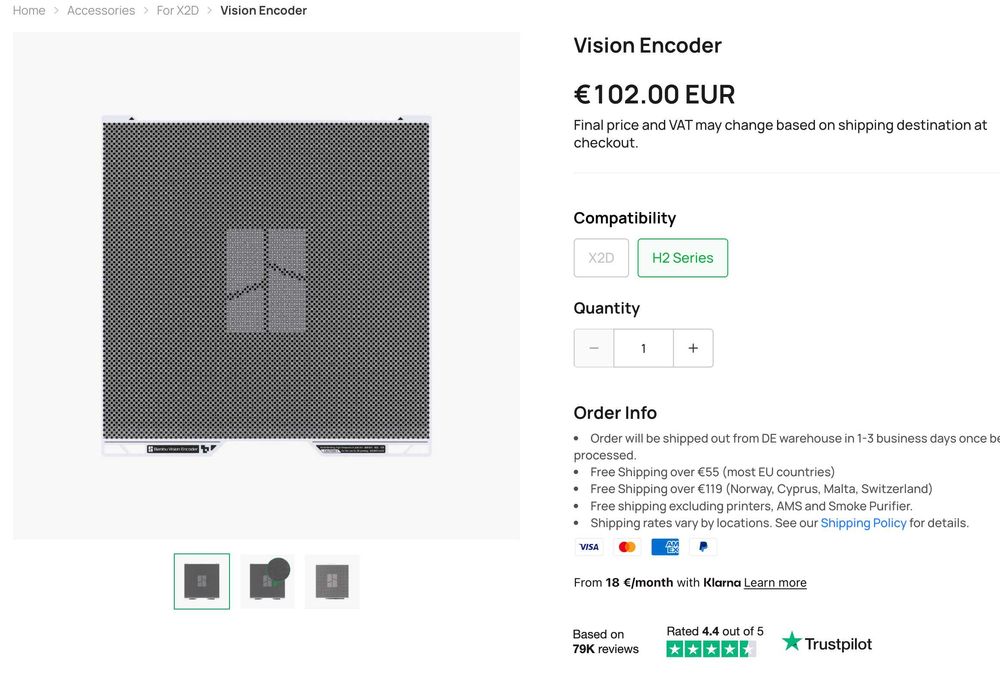This screenshot has height=691, width=1000.
Task: Open the Home breadcrumb link
Action: coord(29,11)
